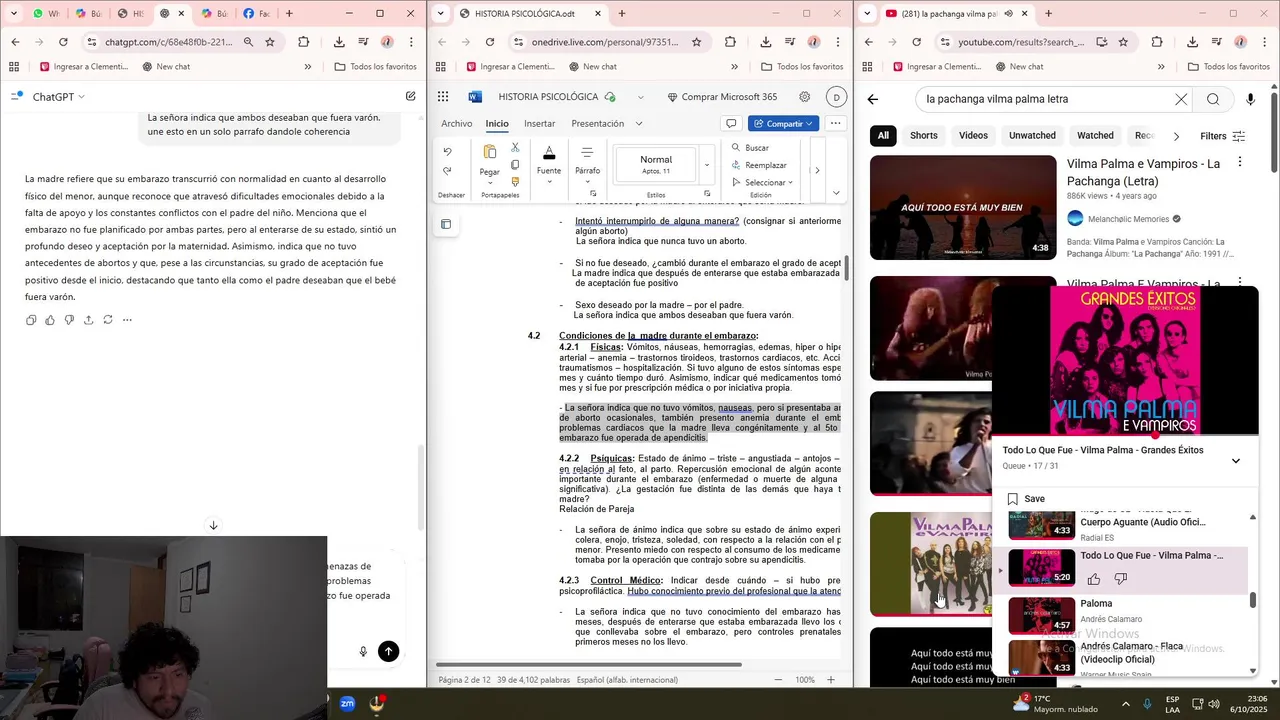Share the ChatGPT response
1280x720 pixels.
pyautogui.click(x=89, y=320)
